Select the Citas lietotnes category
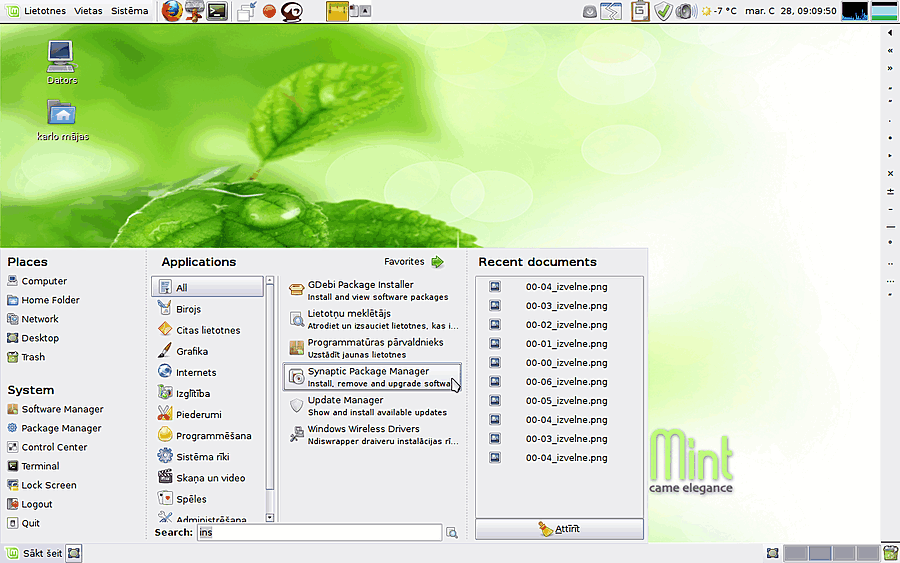Image resolution: width=900 pixels, height=563 pixels. 207,330
